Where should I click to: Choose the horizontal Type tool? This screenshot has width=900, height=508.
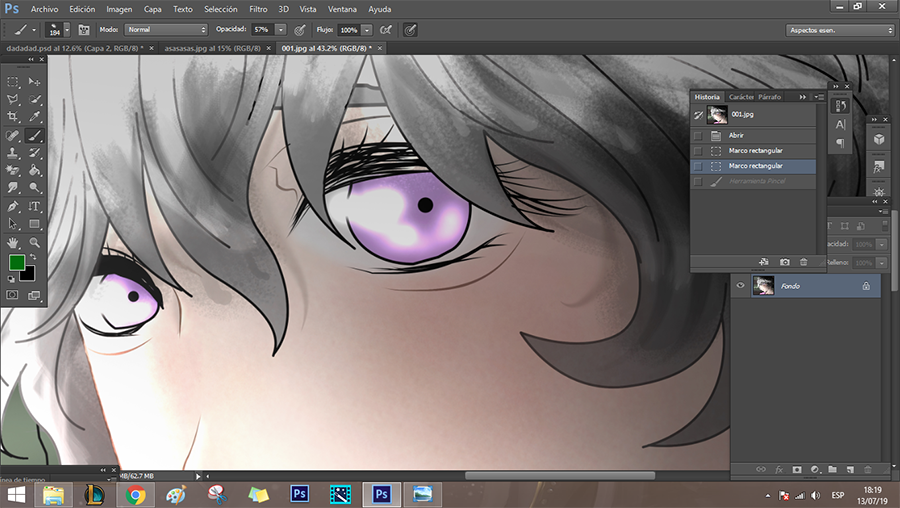click(34, 206)
